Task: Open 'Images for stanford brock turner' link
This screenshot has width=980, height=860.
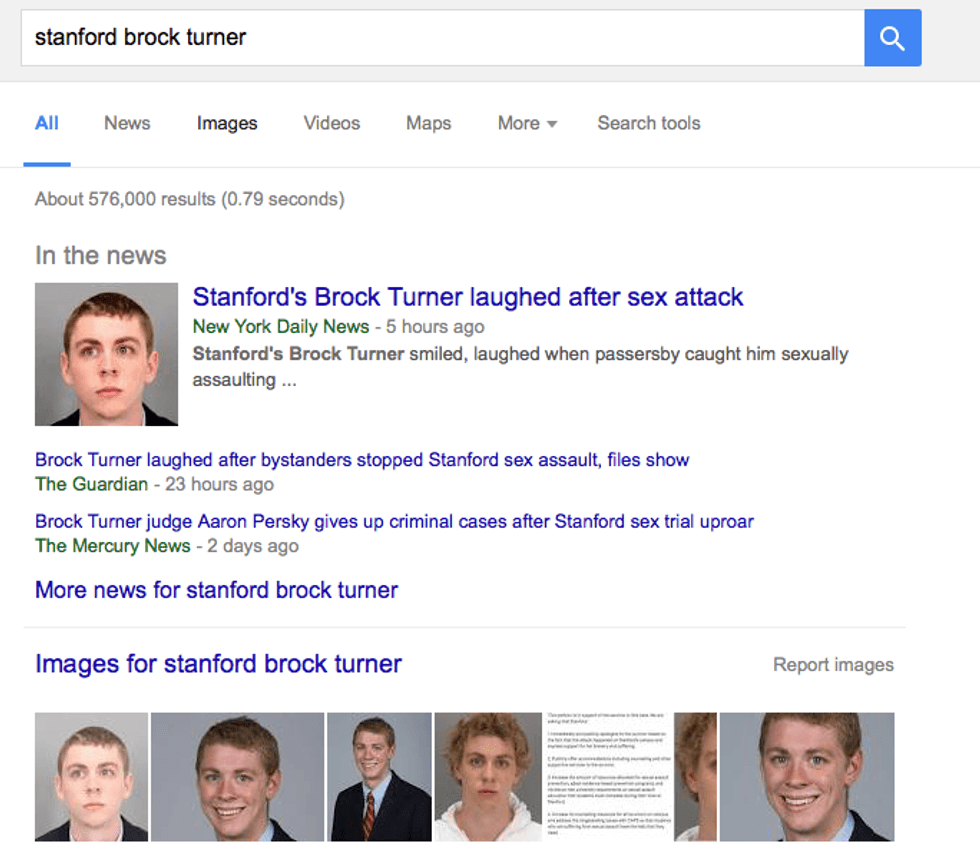Action: (x=218, y=664)
